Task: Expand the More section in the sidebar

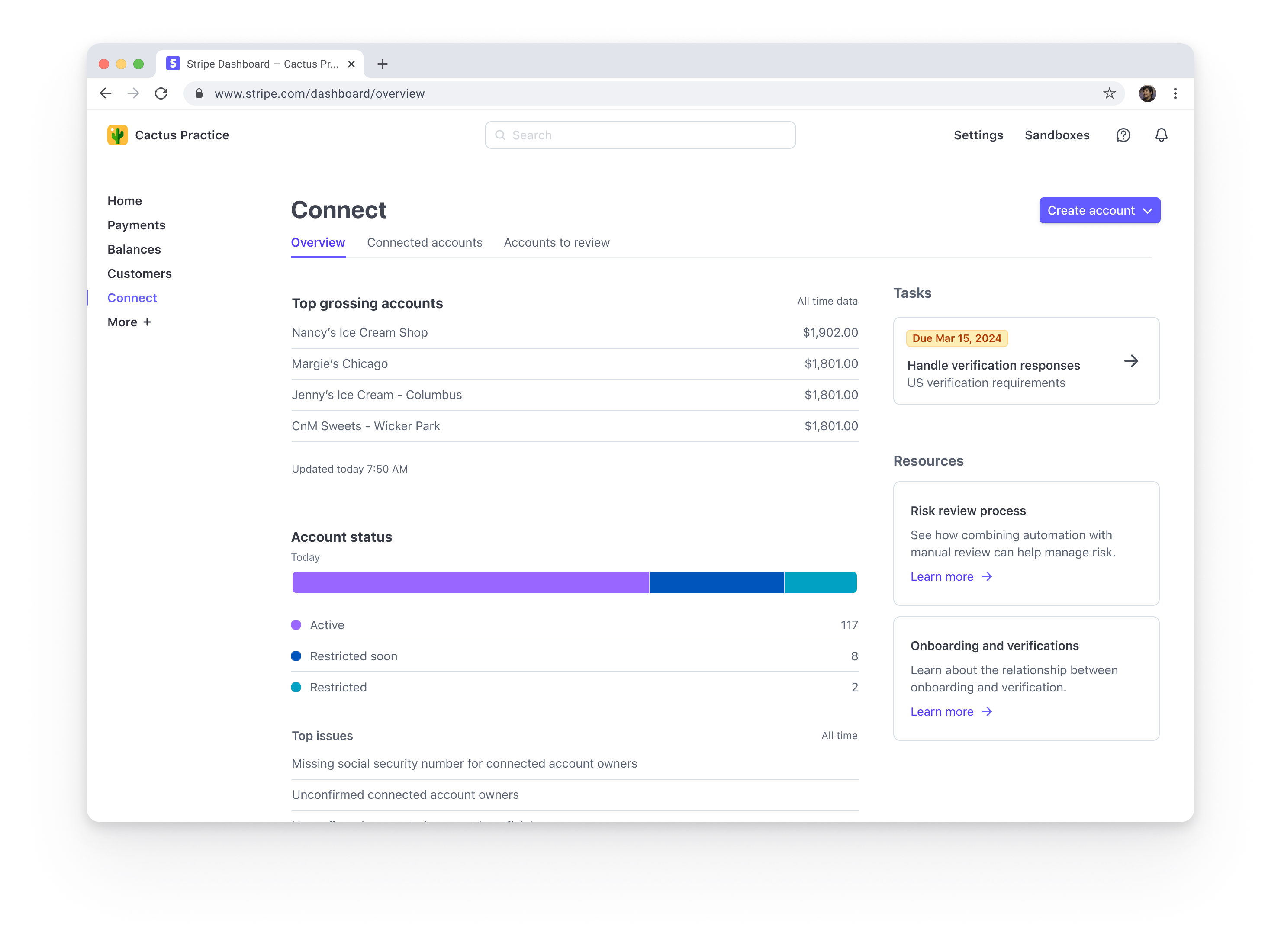Action: 129,322
